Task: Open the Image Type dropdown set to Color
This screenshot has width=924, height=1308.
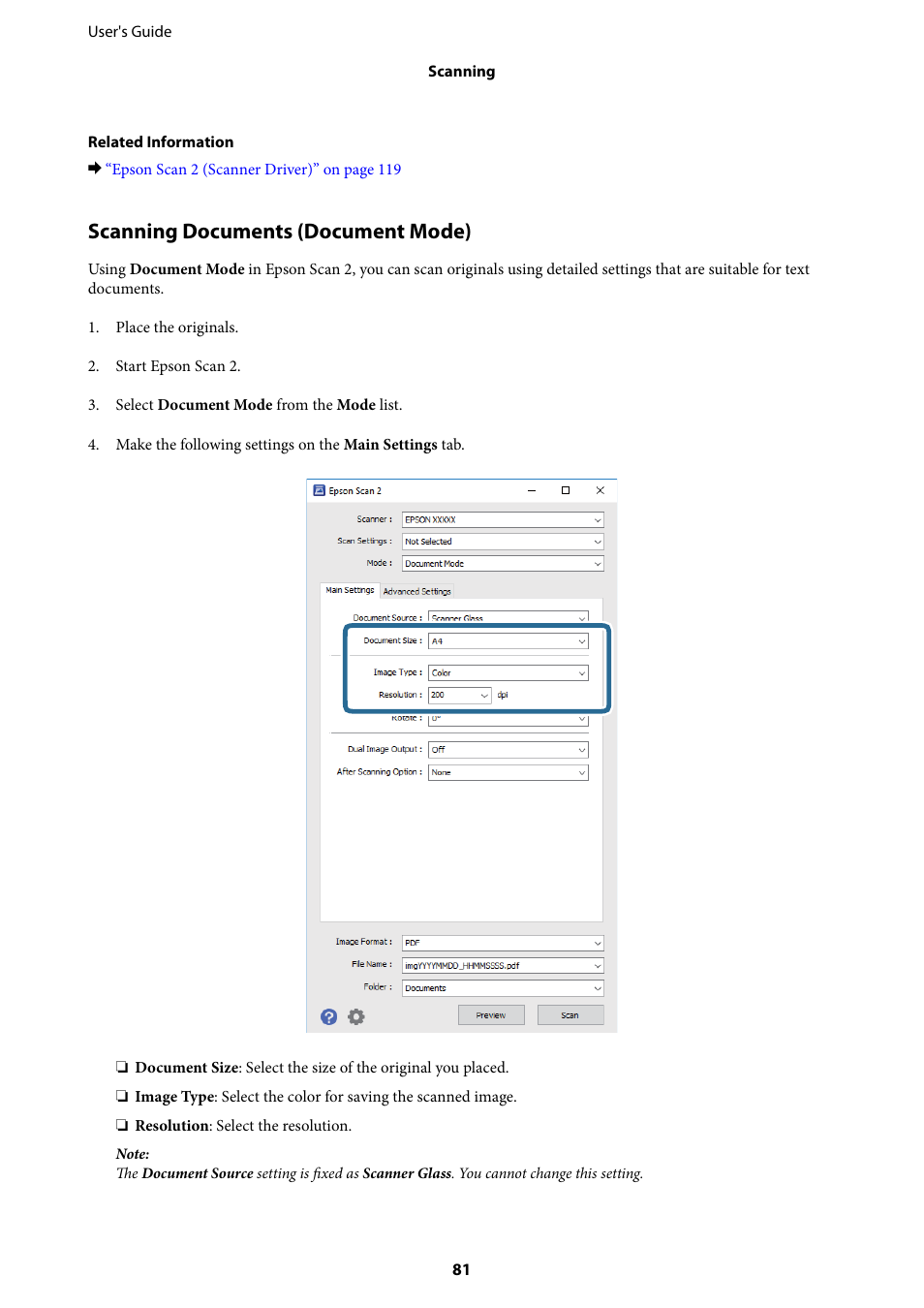Action: pyautogui.click(x=508, y=673)
